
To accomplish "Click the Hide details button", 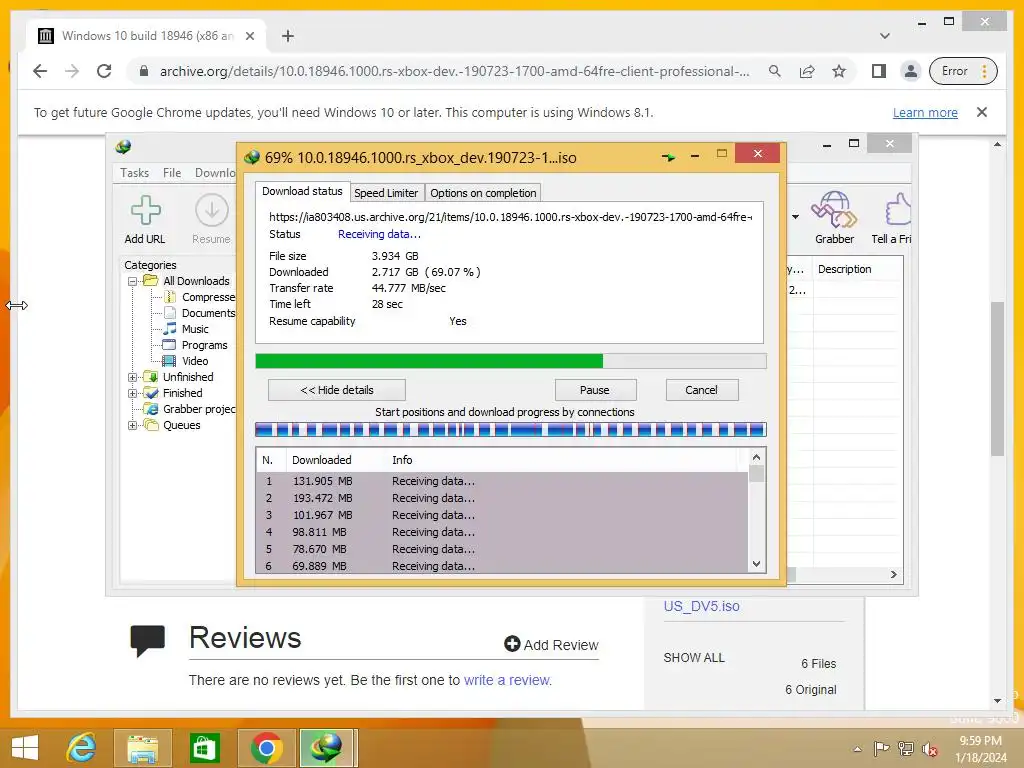I will (337, 390).
